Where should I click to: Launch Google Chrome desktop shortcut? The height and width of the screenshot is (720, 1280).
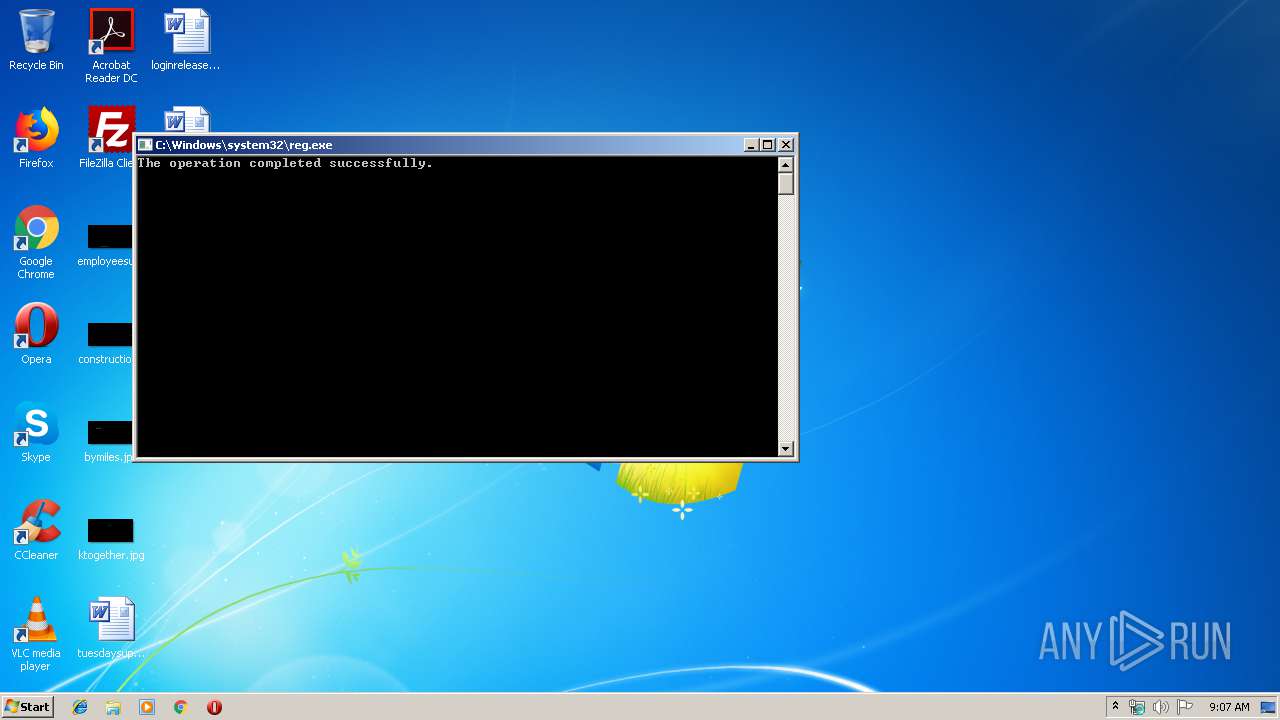click(36, 242)
